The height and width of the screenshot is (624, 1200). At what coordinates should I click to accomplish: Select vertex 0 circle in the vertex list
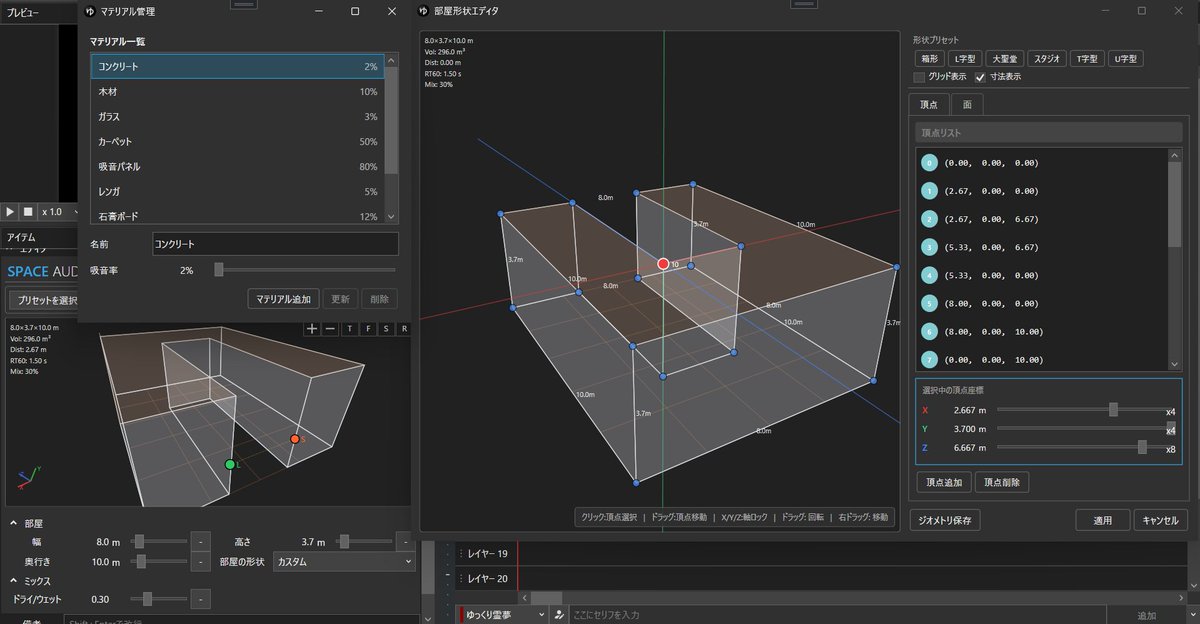tap(929, 162)
